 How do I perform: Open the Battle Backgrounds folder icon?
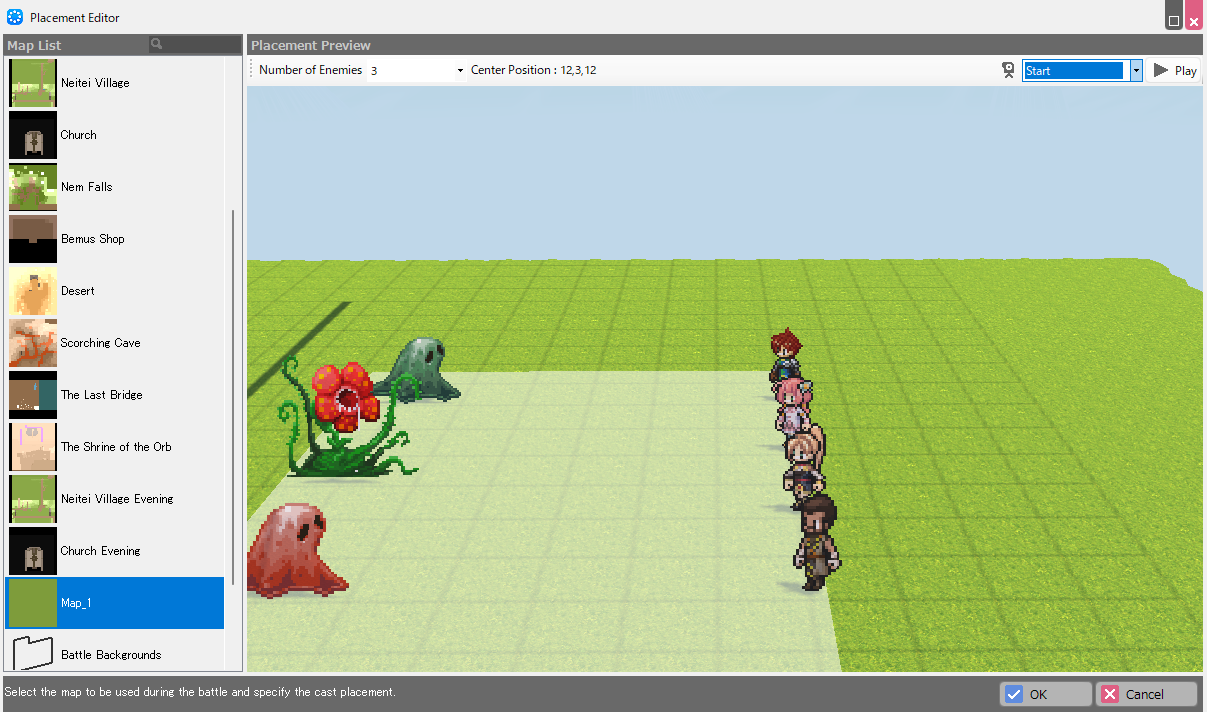tap(32, 654)
